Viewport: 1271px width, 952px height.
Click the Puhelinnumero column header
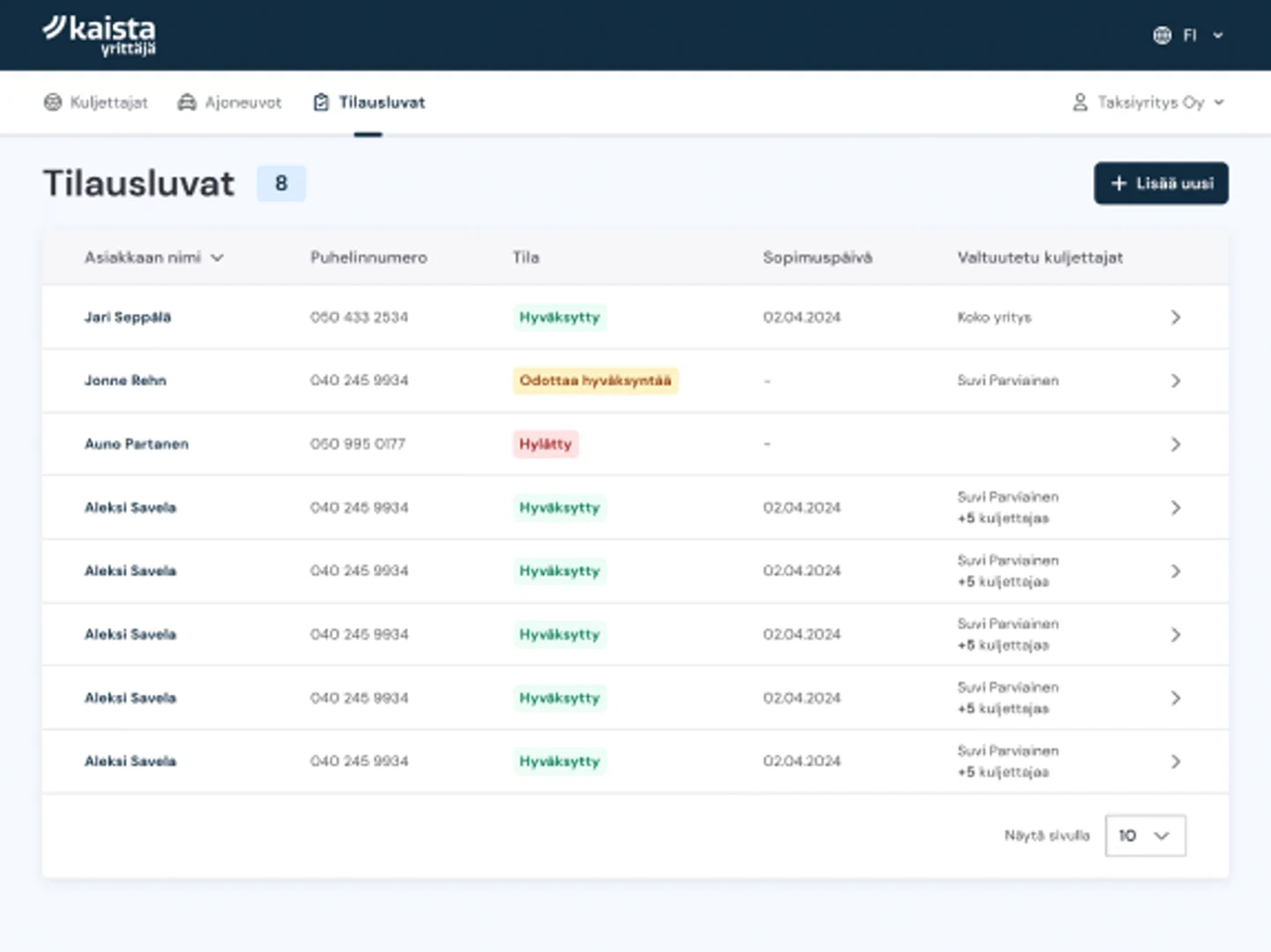[x=368, y=257]
